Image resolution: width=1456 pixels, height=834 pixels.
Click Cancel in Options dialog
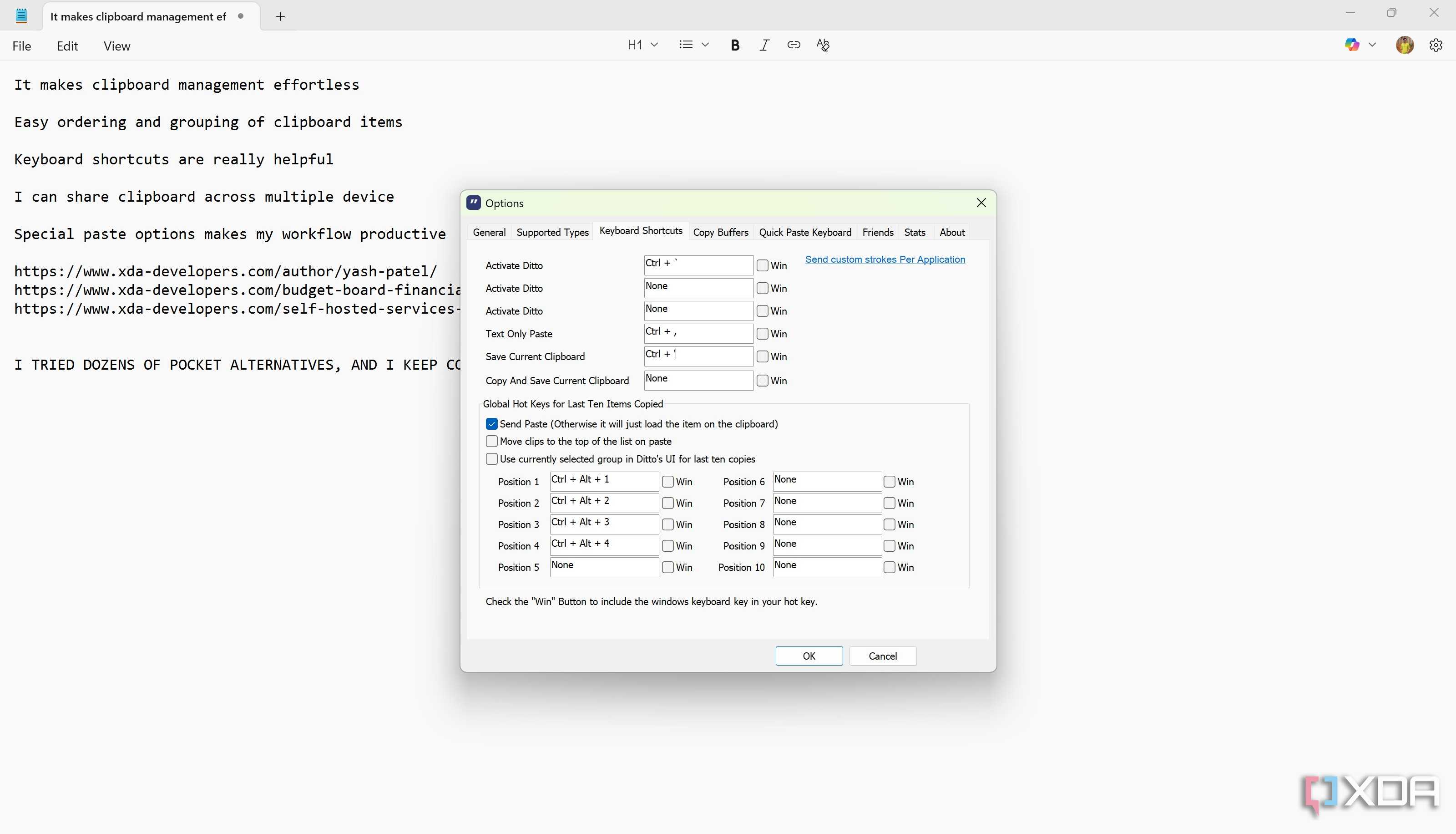click(883, 656)
